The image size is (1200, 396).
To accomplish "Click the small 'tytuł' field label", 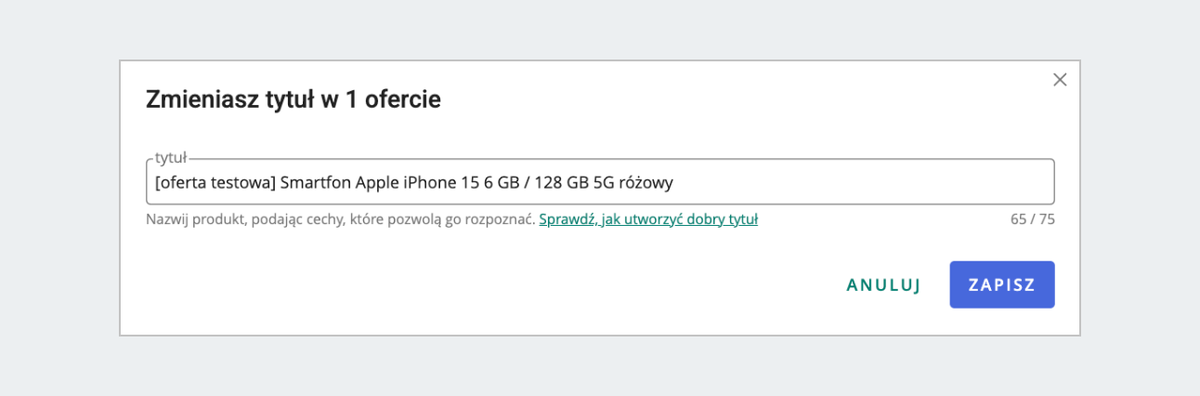I will (171, 158).
